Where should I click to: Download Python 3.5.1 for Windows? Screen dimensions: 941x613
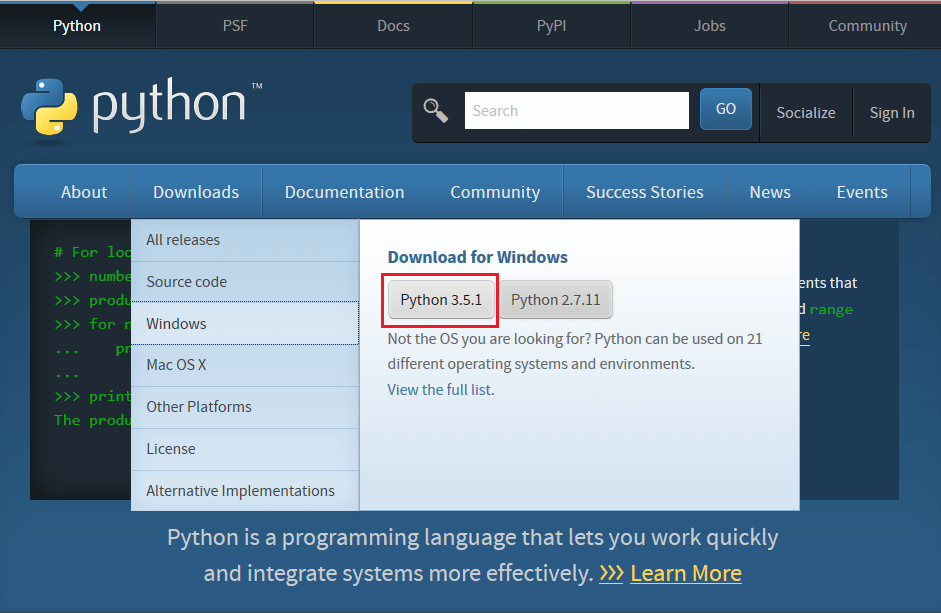[441, 300]
